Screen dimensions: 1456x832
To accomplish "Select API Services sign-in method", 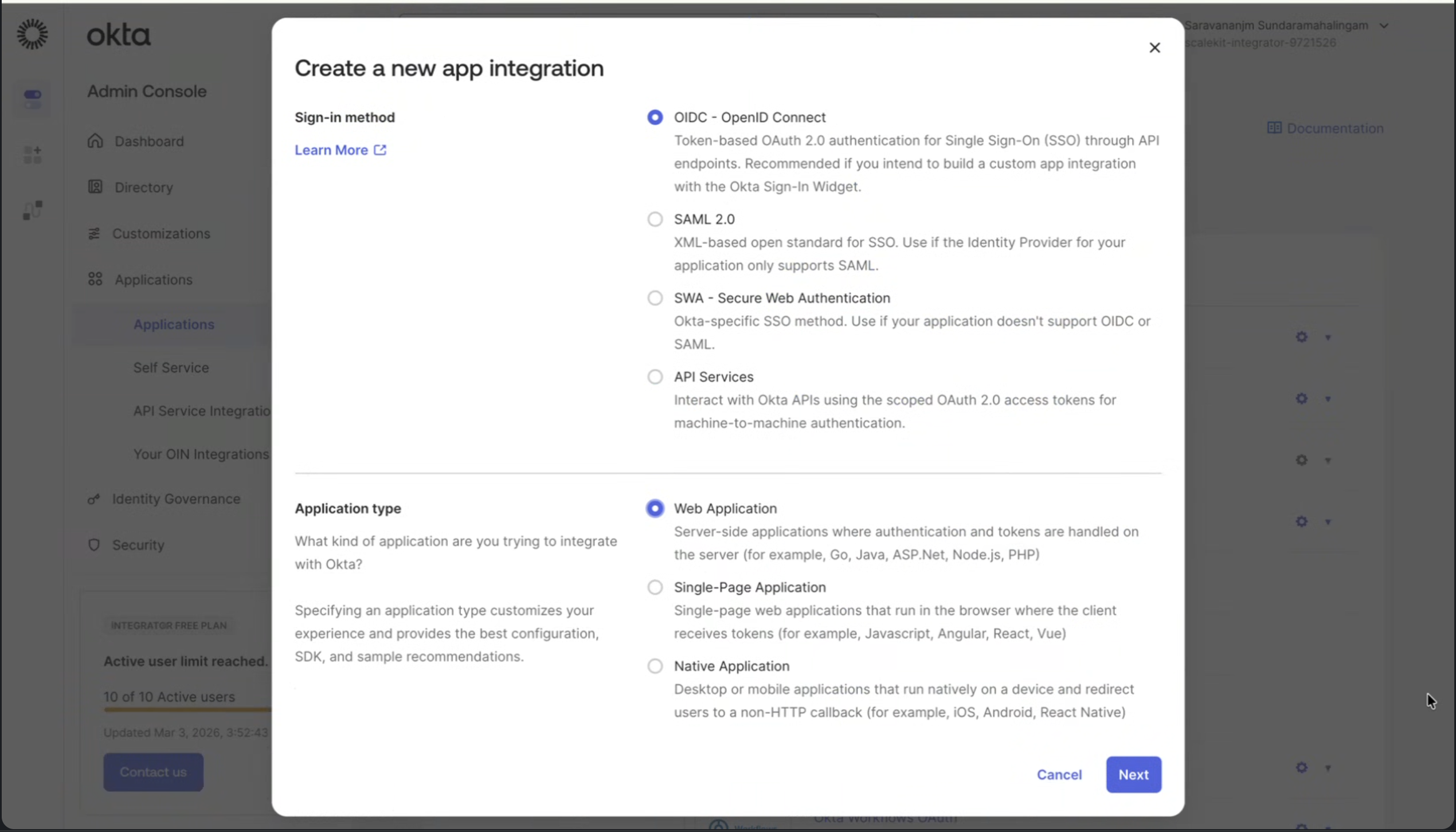I will click(655, 376).
